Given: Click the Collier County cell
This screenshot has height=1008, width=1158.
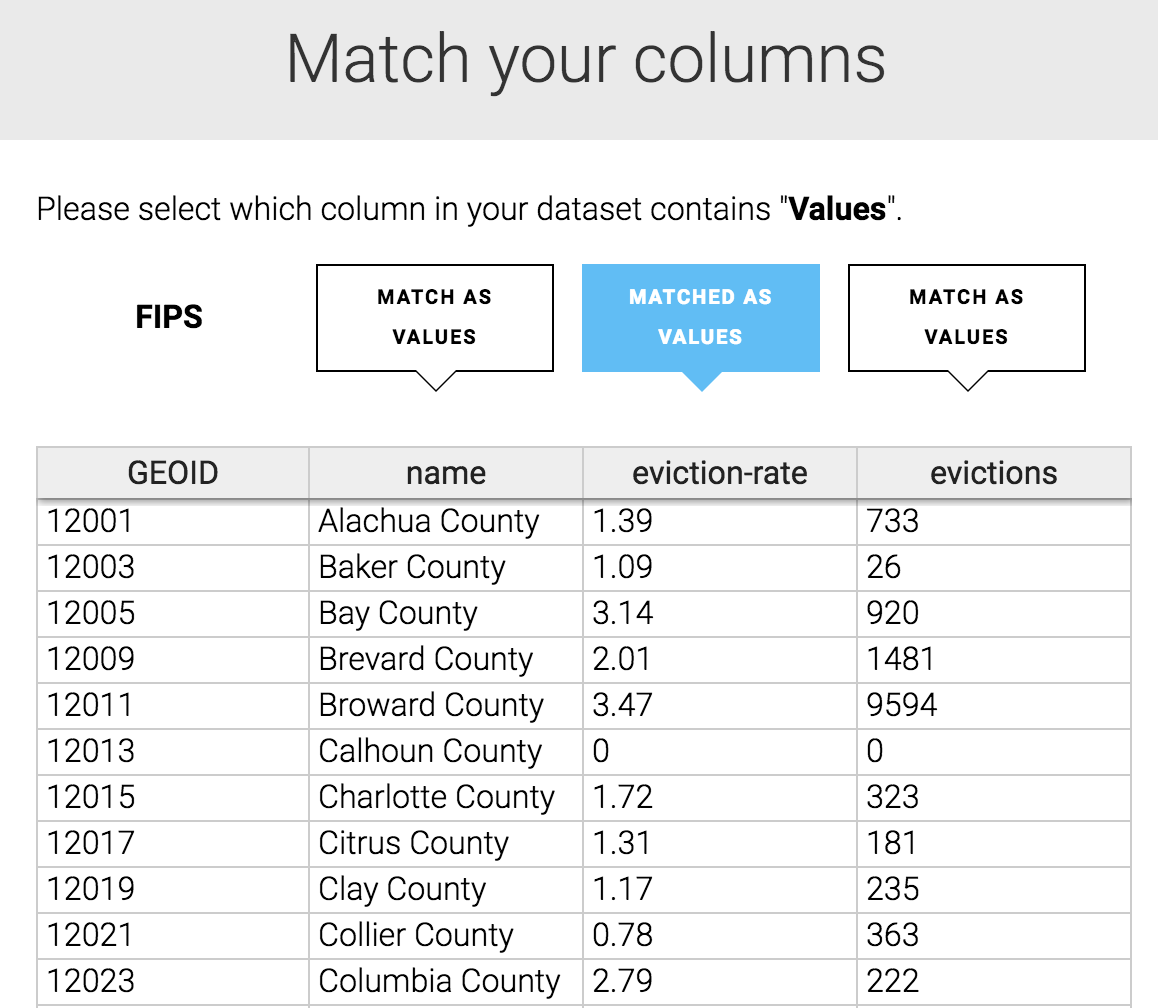Looking at the screenshot, I should click(x=416, y=935).
